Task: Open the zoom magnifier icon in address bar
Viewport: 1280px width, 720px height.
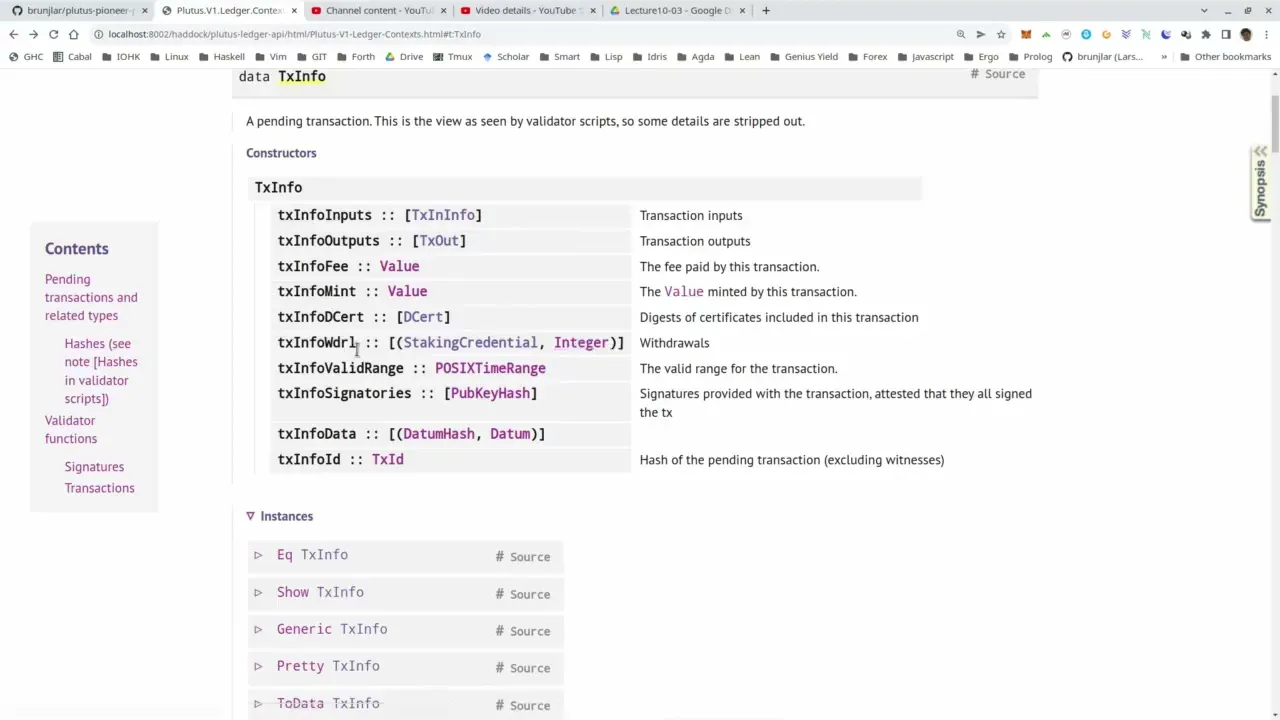Action: point(961,34)
